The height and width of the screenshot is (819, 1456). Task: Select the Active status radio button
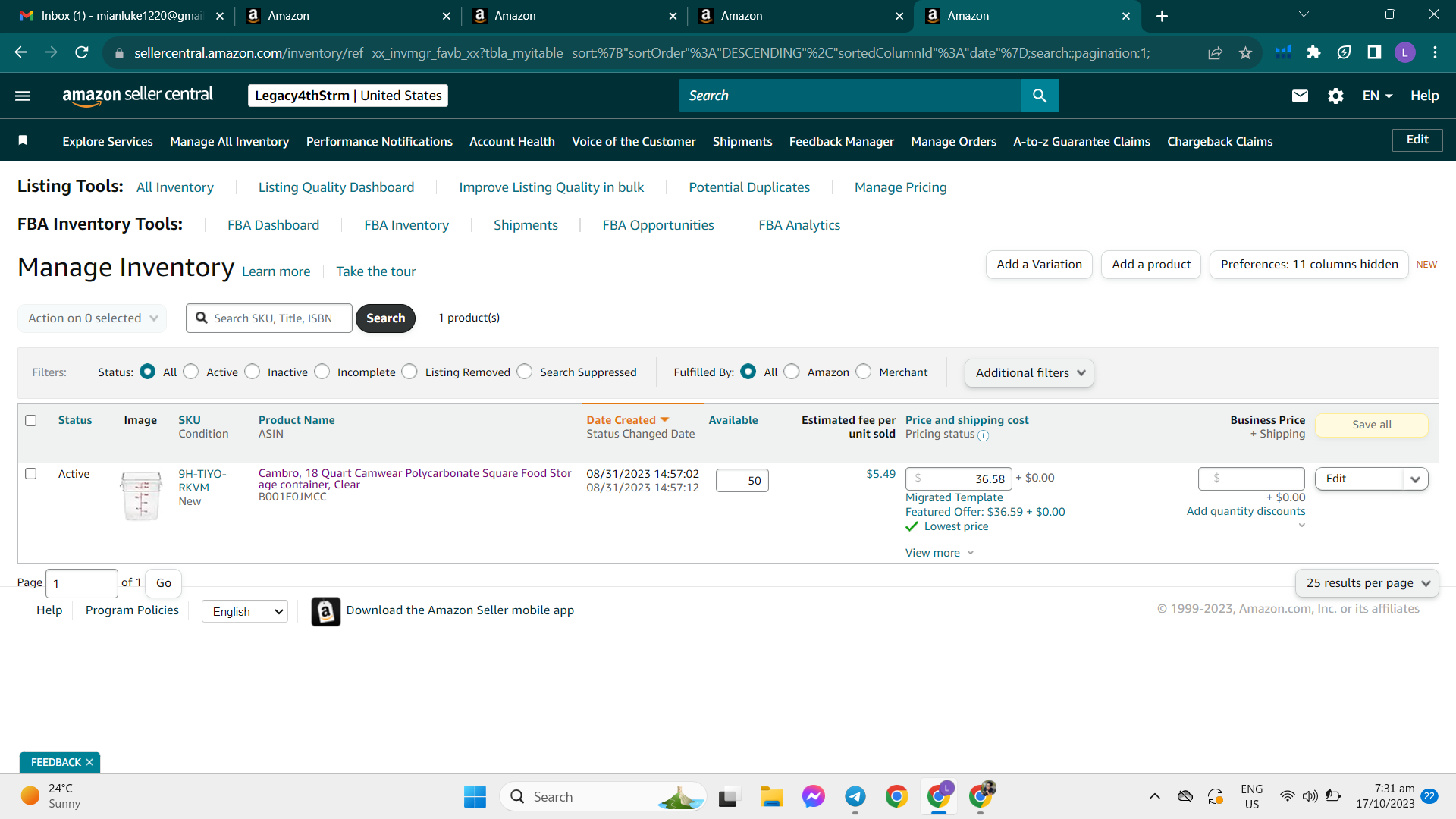point(191,372)
